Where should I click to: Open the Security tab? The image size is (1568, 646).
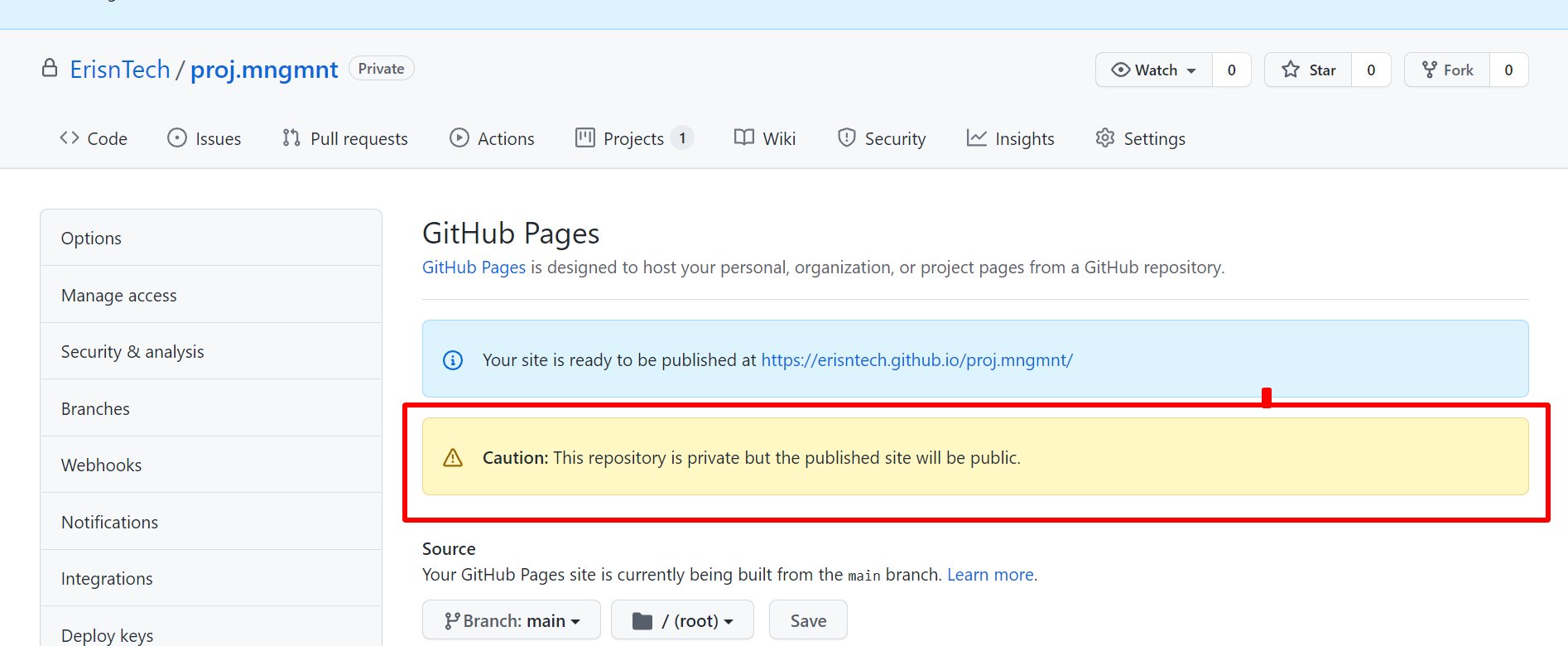click(882, 138)
